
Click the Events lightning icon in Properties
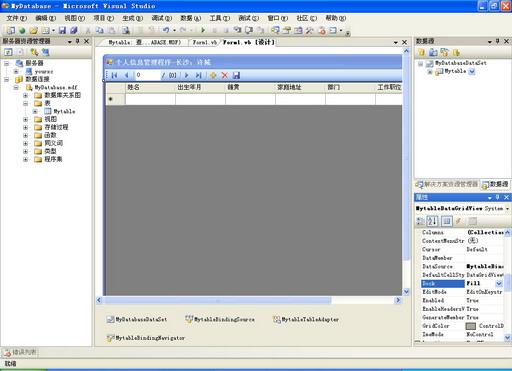459,221
